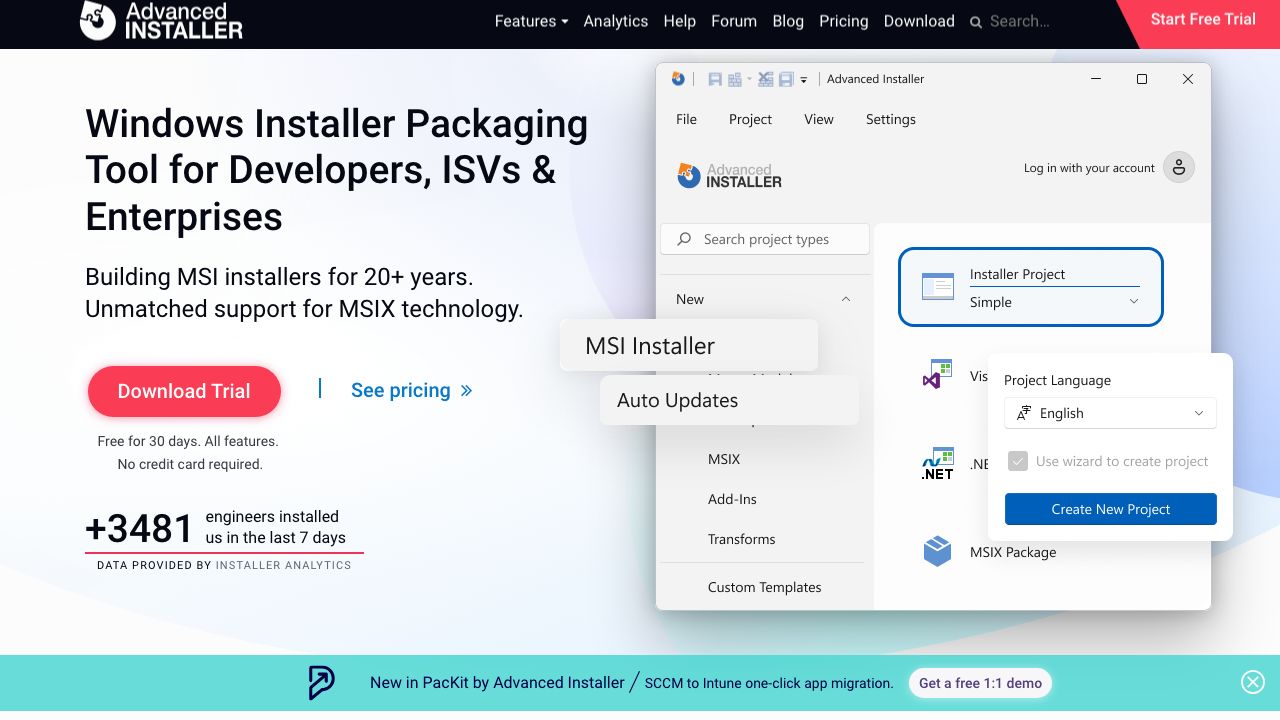Toggle Use wizard to create project checkbox
This screenshot has width=1280, height=720.
coord(1017,461)
